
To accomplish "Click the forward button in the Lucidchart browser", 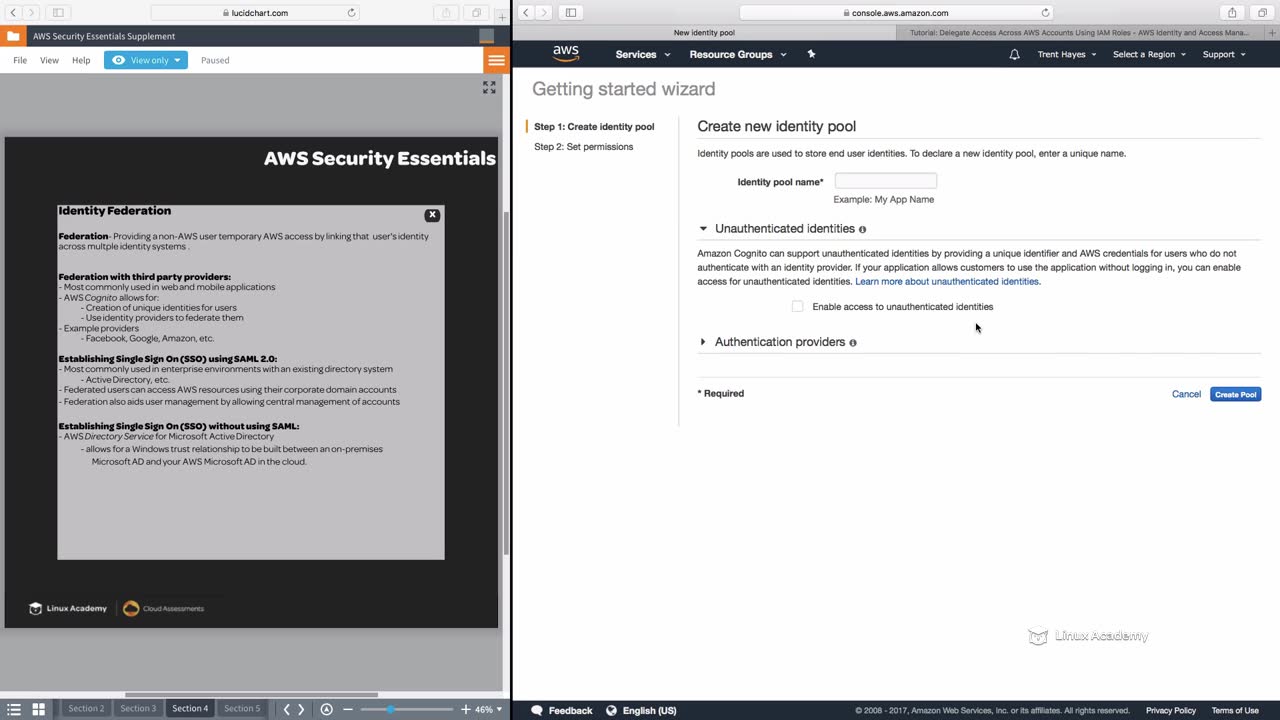I will coord(32,13).
